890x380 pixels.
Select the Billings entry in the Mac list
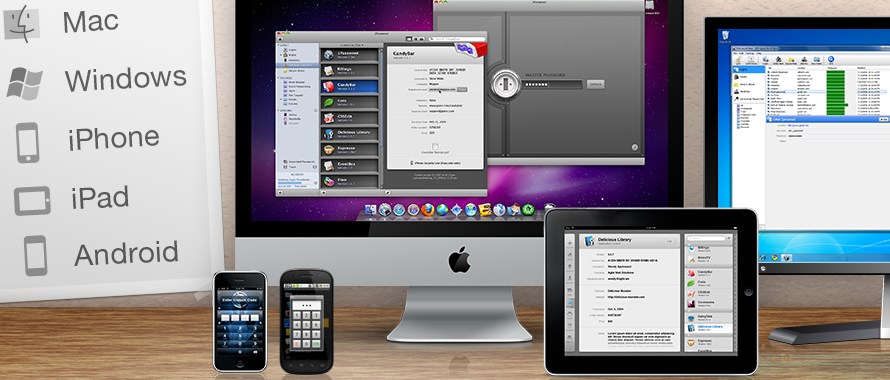[x=349, y=71]
